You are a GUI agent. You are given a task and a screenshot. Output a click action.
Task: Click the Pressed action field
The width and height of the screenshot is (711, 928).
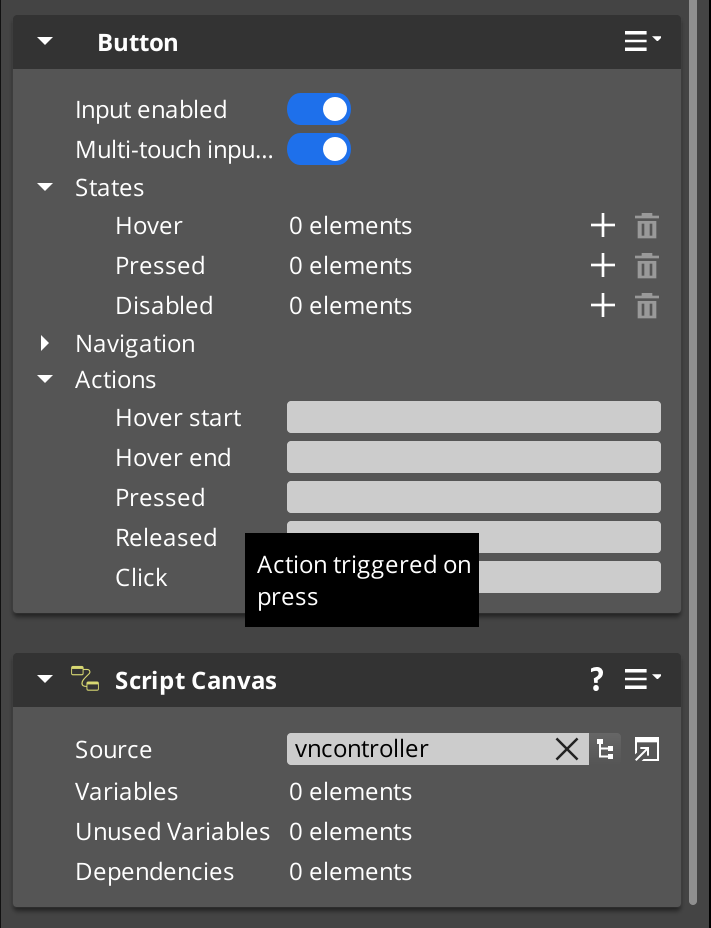coord(473,497)
